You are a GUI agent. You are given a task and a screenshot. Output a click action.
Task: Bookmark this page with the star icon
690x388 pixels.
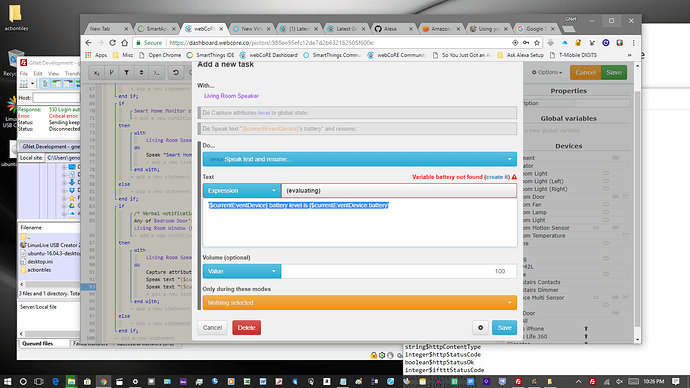coord(537,43)
